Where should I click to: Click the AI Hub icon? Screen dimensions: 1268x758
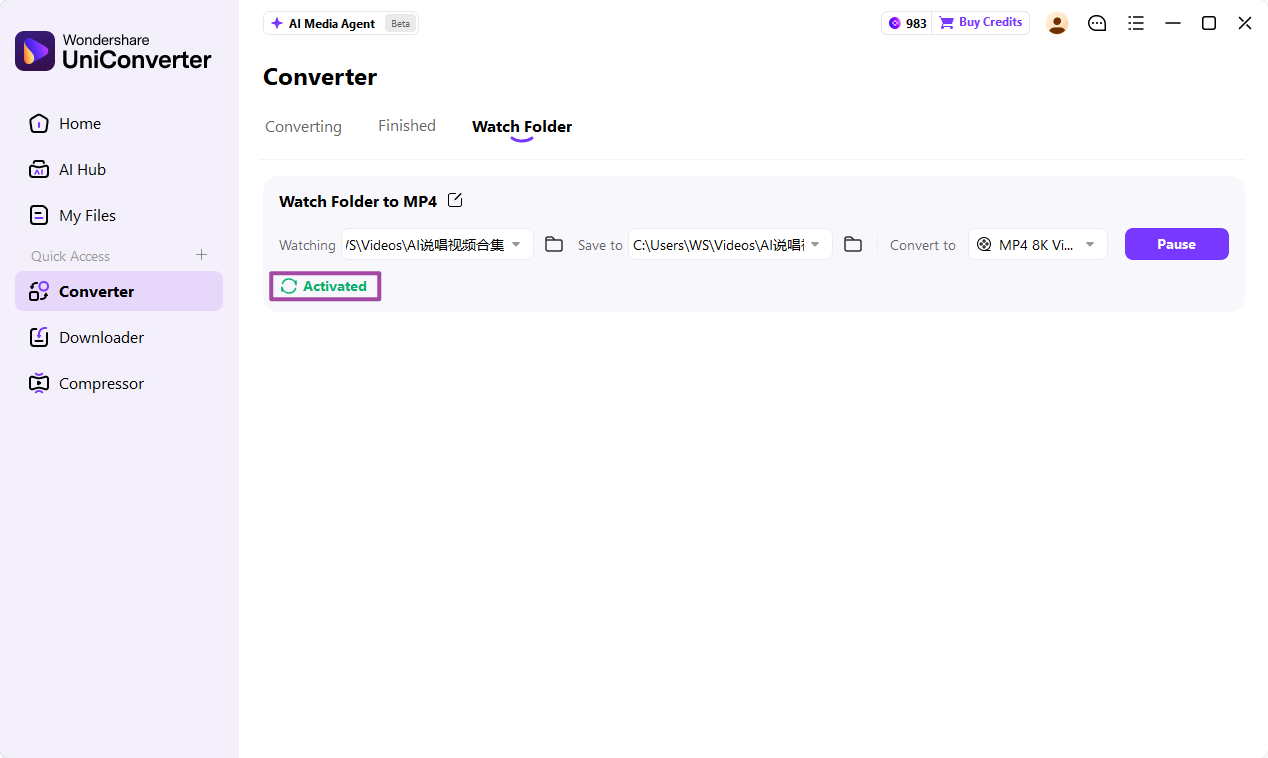(x=39, y=170)
